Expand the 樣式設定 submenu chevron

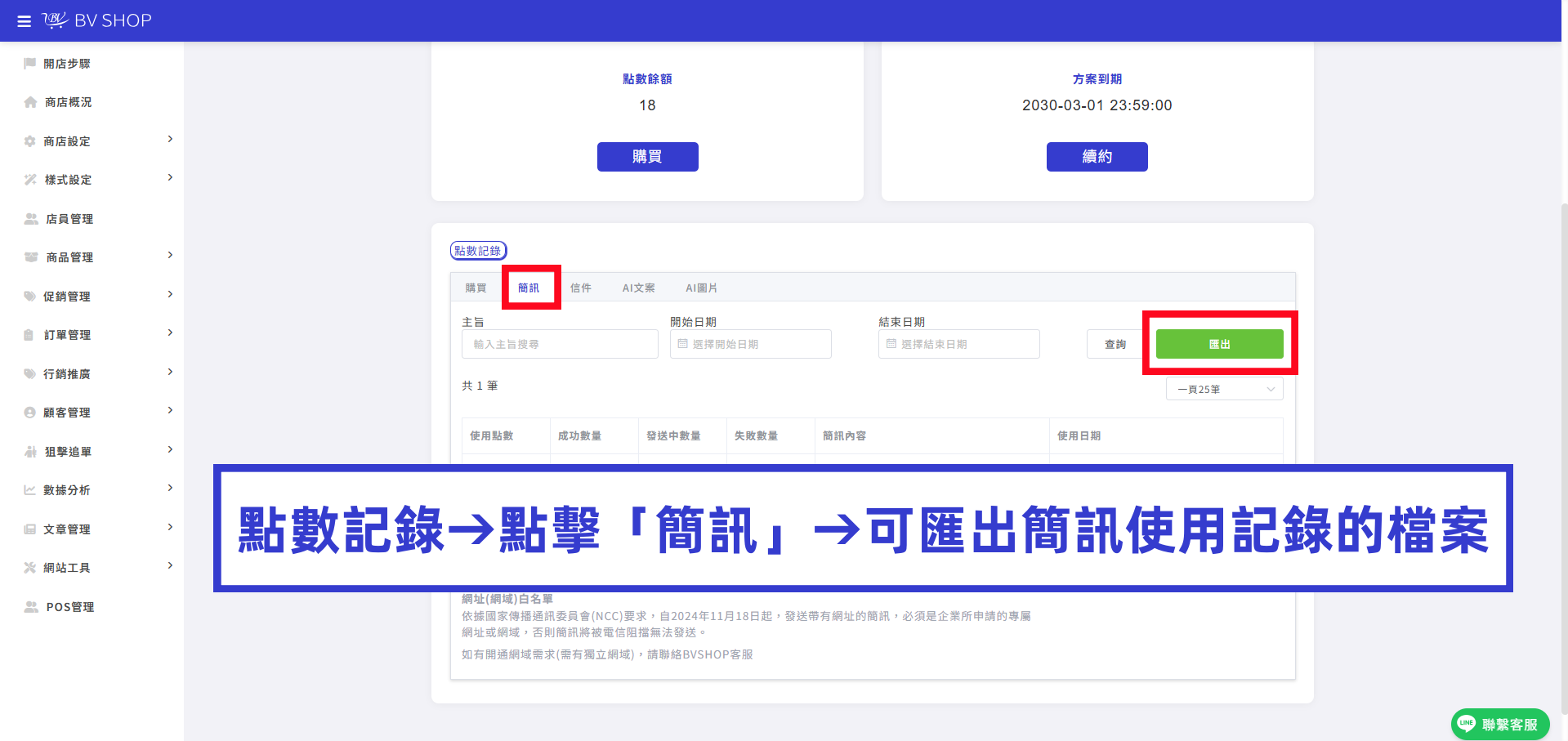170,178
